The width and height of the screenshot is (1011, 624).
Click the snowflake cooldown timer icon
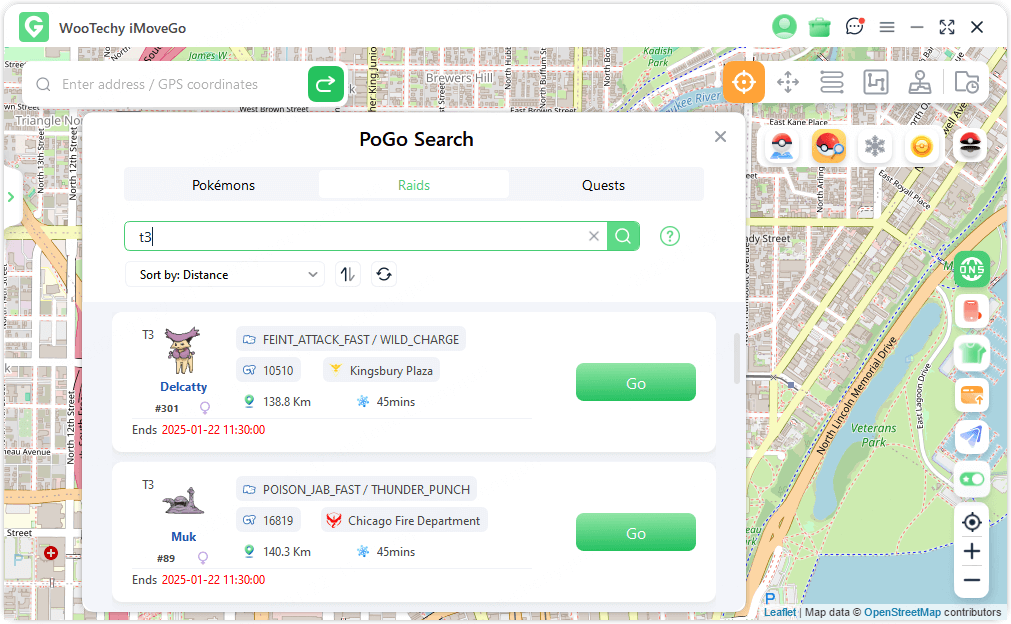pyautogui.click(x=875, y=147)
